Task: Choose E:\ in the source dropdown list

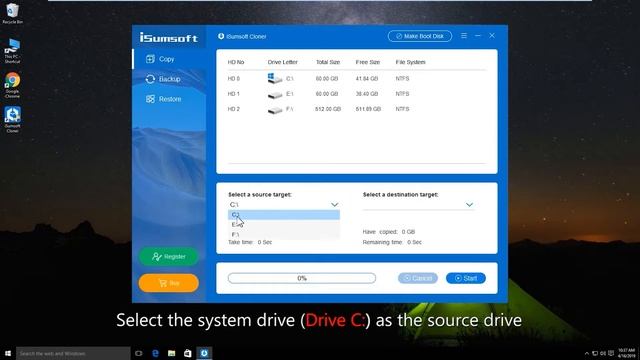Action: pyautogui.click(x=284, y=224)
